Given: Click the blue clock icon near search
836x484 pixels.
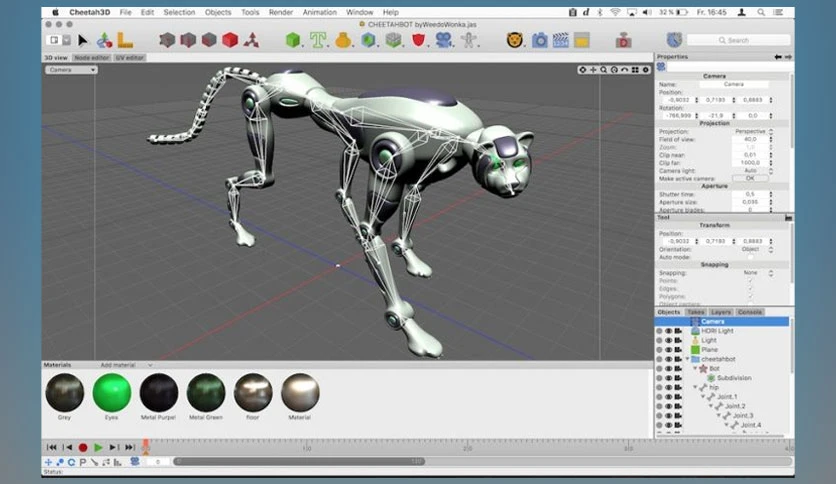Looking at the screenshot, I should tap(674, 40).
